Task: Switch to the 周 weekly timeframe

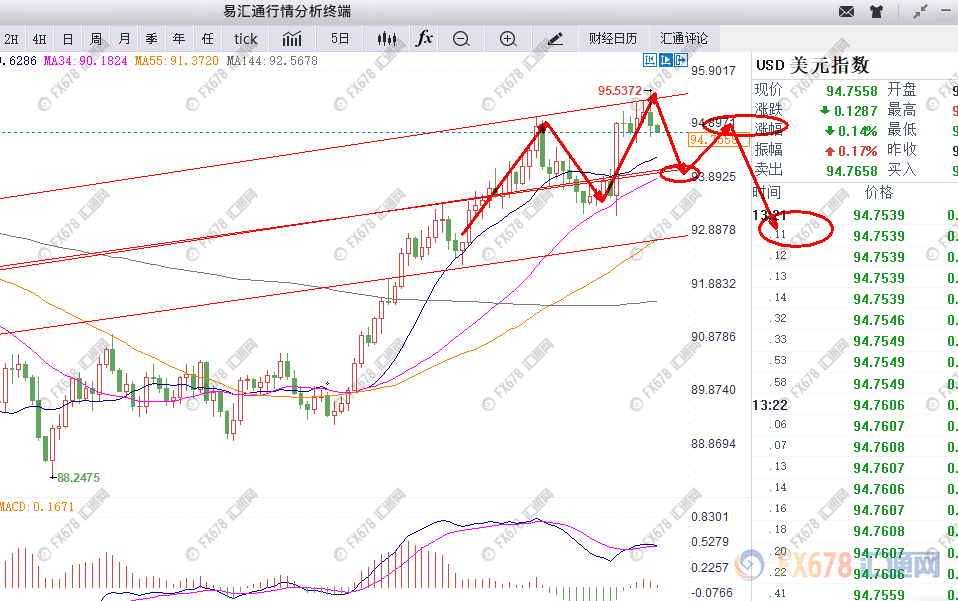Action: tap(96, 39)
